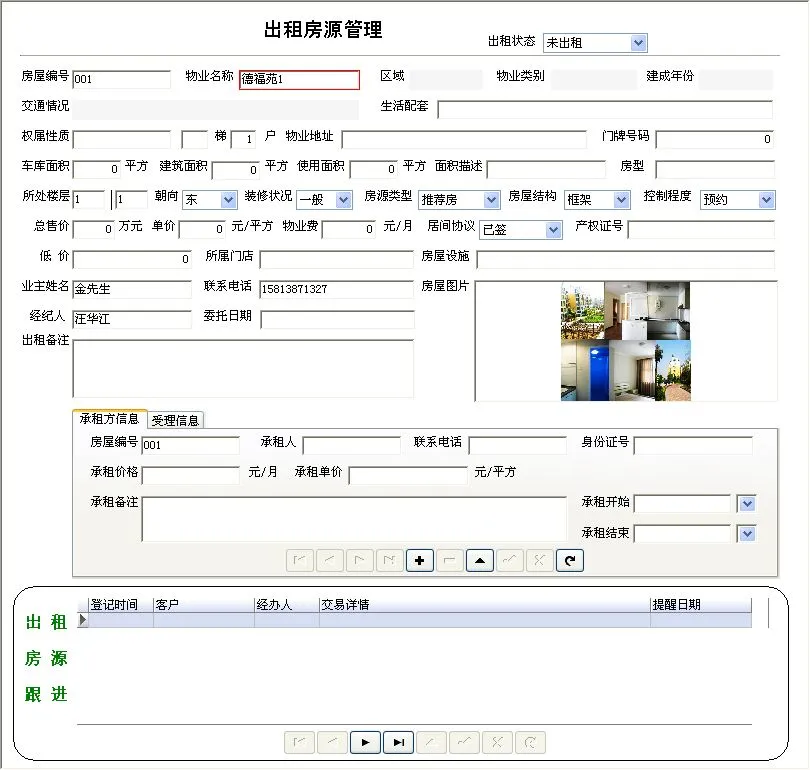This screenshot has height=770, width=810.
Task: Click the 物业名称 field showing 德福苑1
Action: click(x=299, y=79)
